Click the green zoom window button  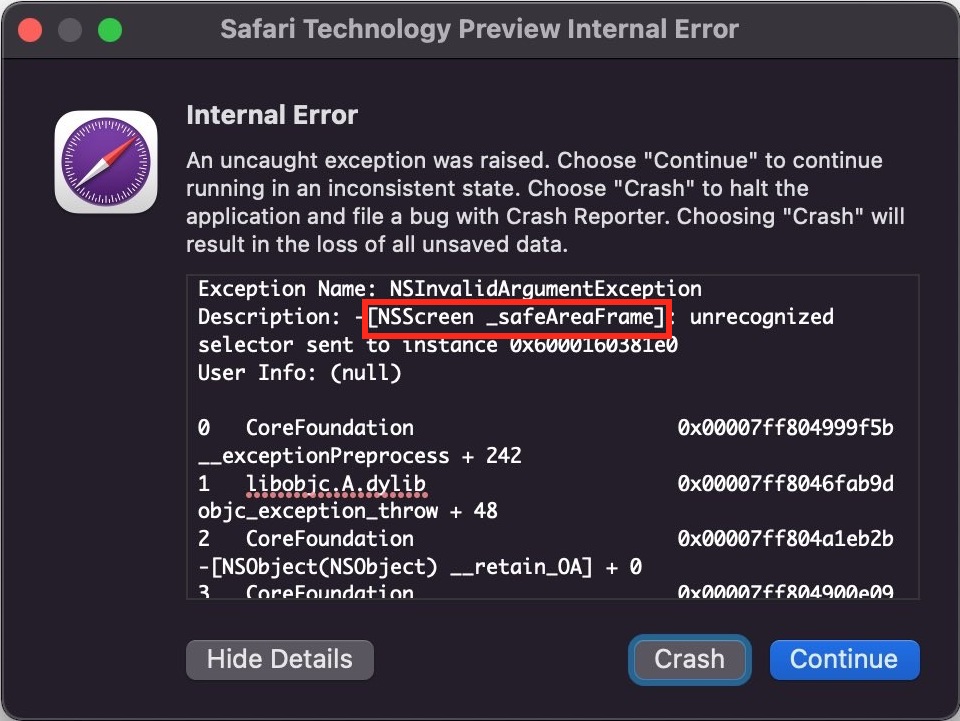click(110, 30)
